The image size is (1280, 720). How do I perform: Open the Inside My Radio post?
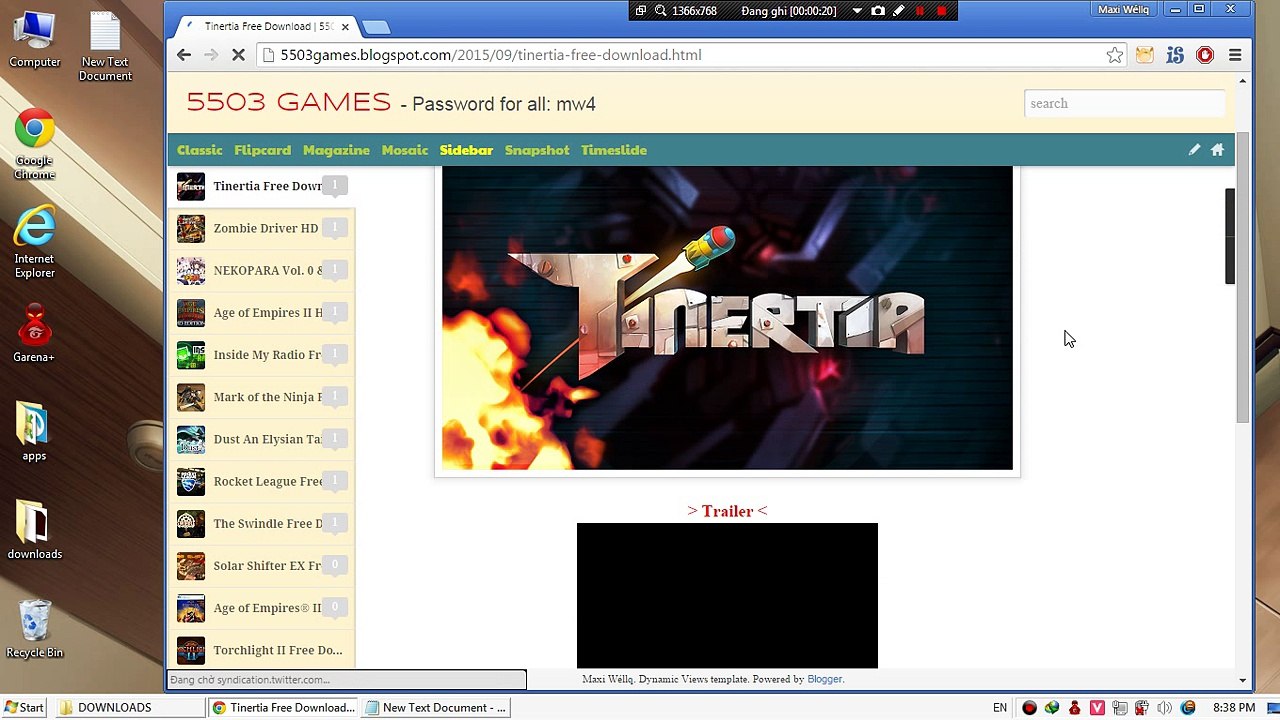coord(262,354)
